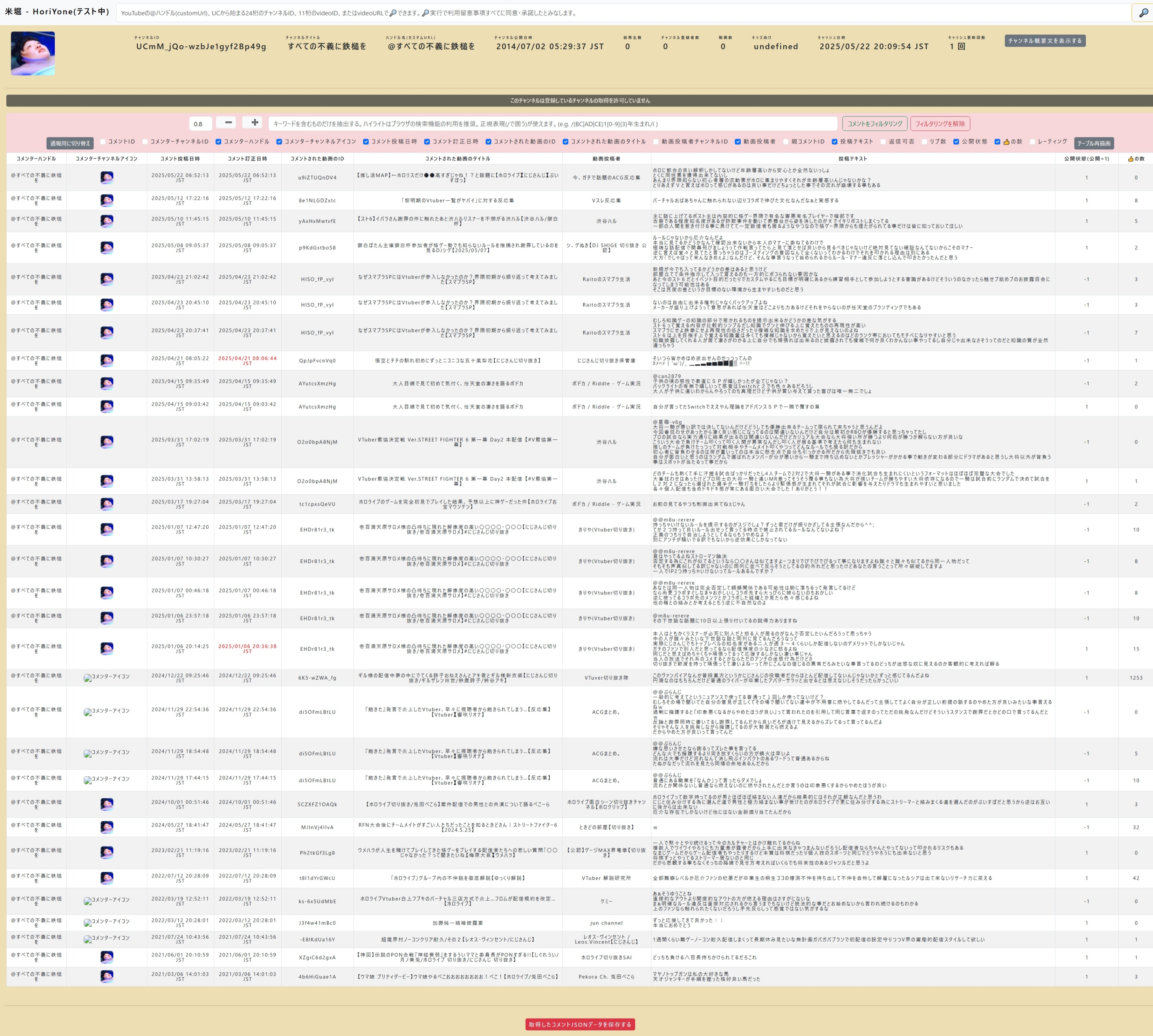Viewport: 1153px width, 1036px height.
Task: Click commenter icon in 2021/06/01 20:10:59 row
Action: (x=106, y=957)
